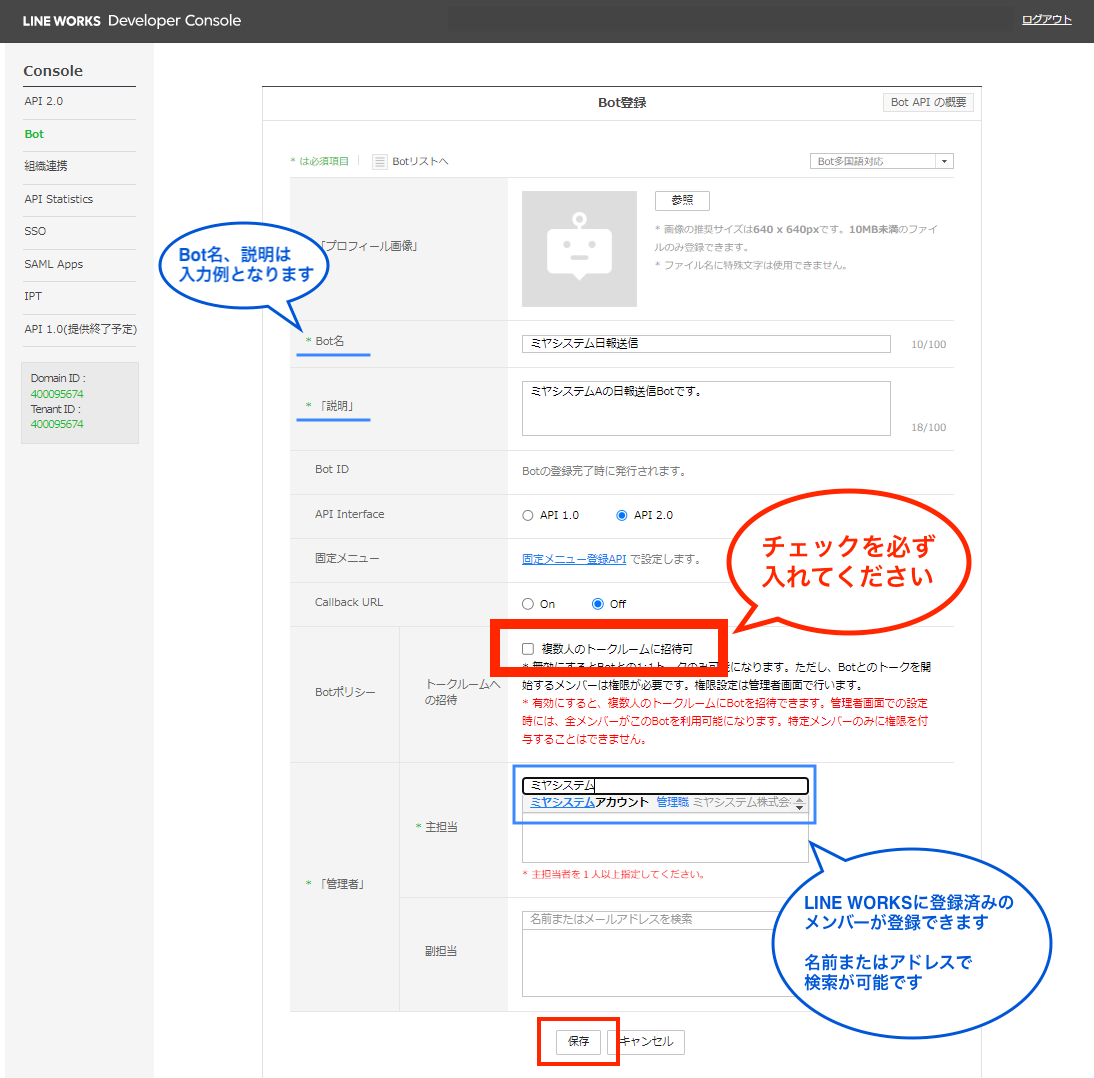The height and width of the screenshot is (1078, 1094).
Task: Open the 固定メニュー登録API link
Action: pyautogui.click(x=574, y=559)
